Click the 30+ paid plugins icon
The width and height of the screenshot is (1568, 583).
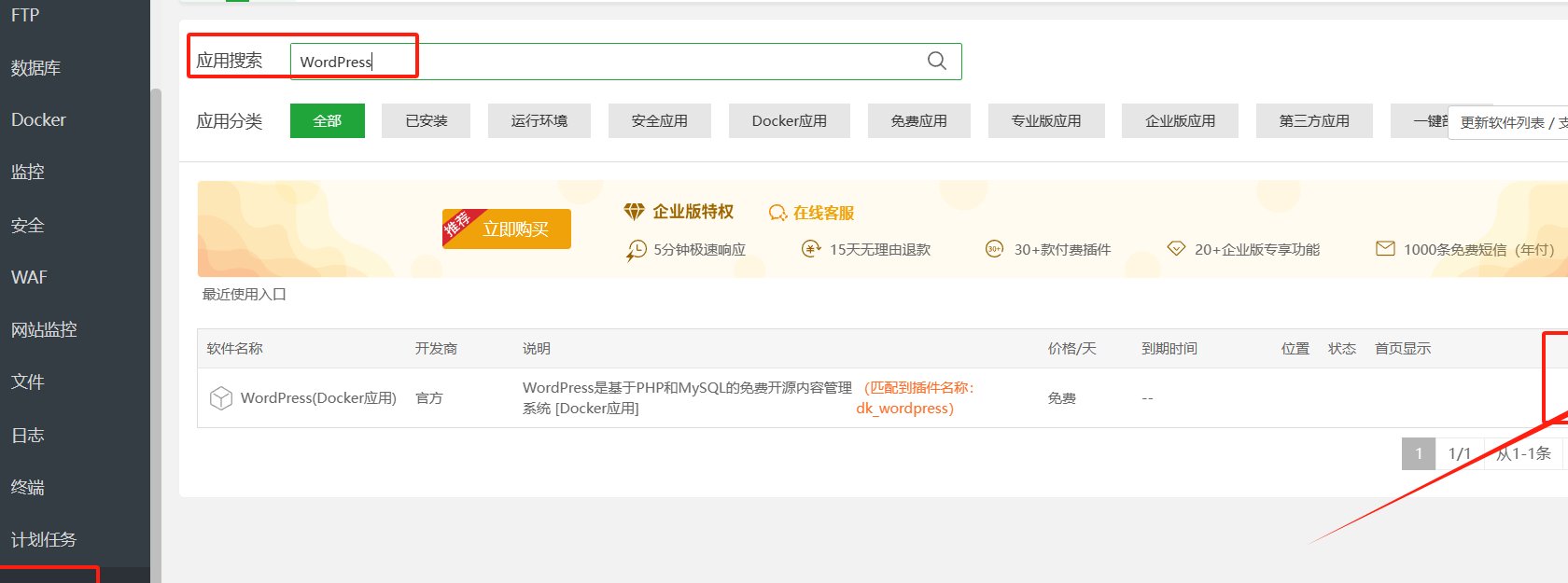(x=994, y=249)
